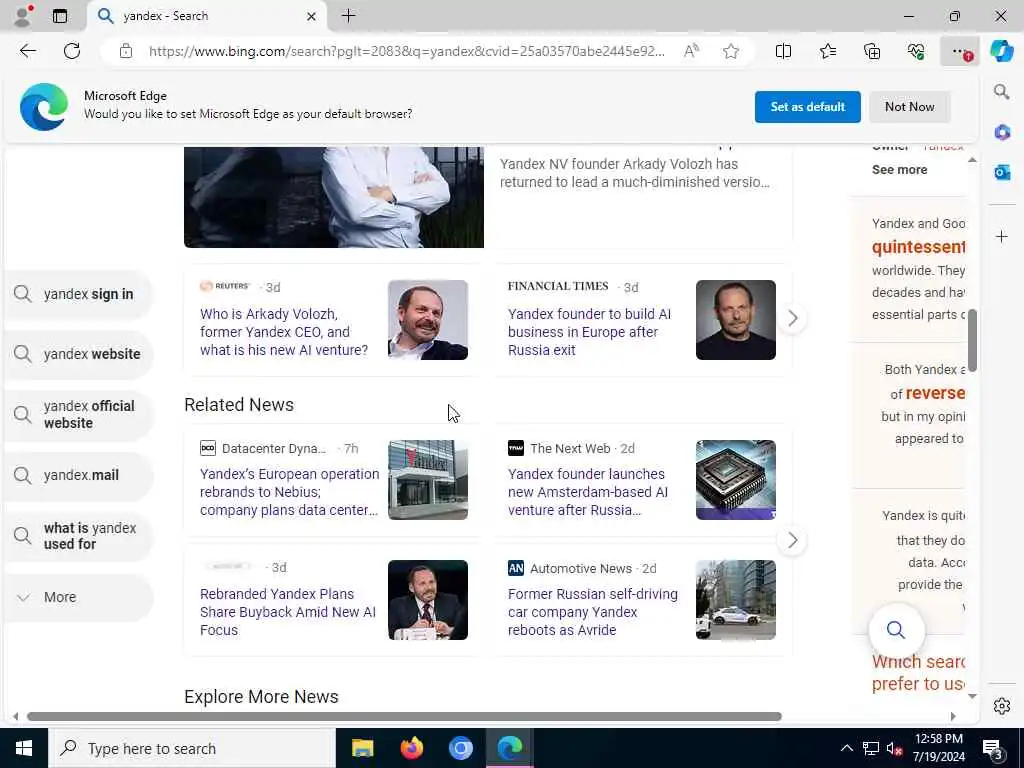This screenshot has height=768, width=1024.
Task: Open Edge sidebar search icon
Action: click(x=1002, y=91)
